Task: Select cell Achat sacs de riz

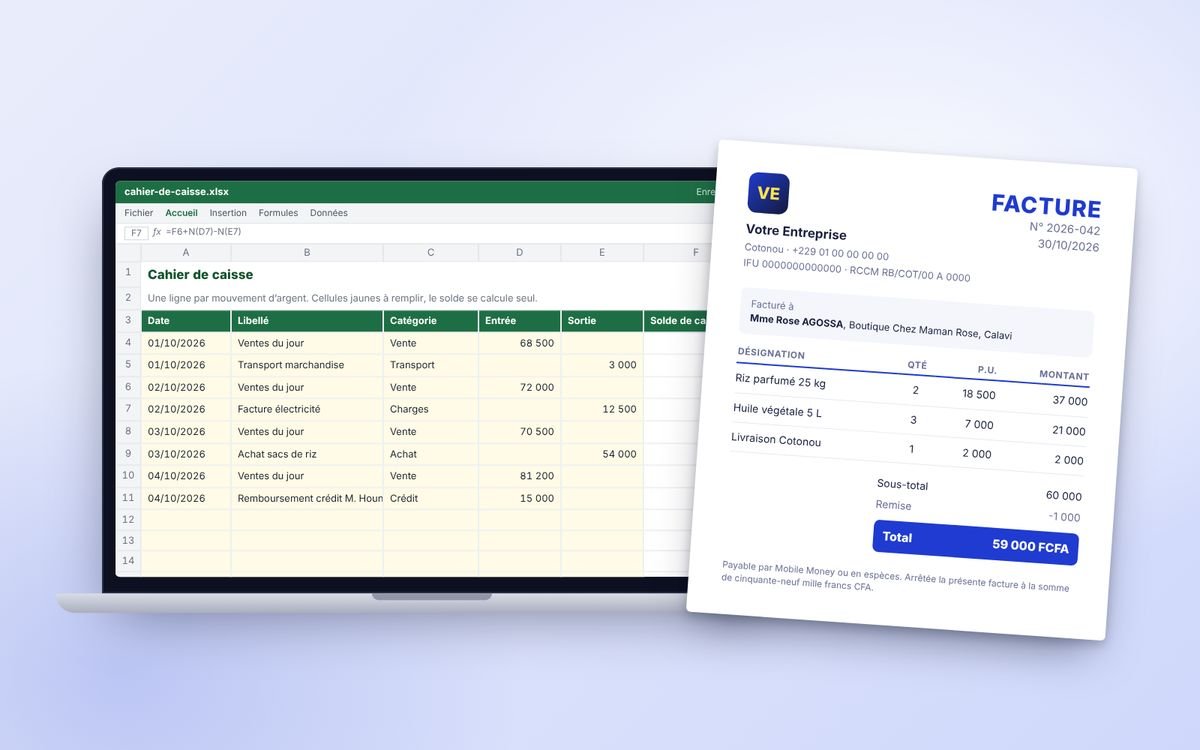Action: coord(307,454)
